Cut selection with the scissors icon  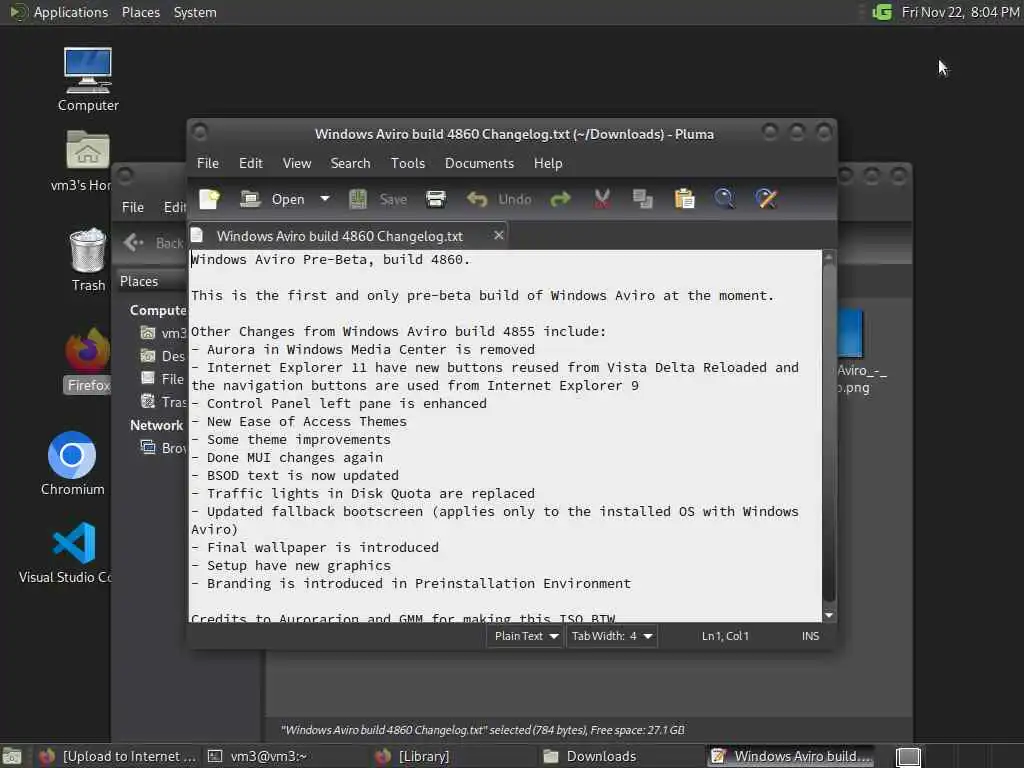pyautogui.click(x=602, y=199)
